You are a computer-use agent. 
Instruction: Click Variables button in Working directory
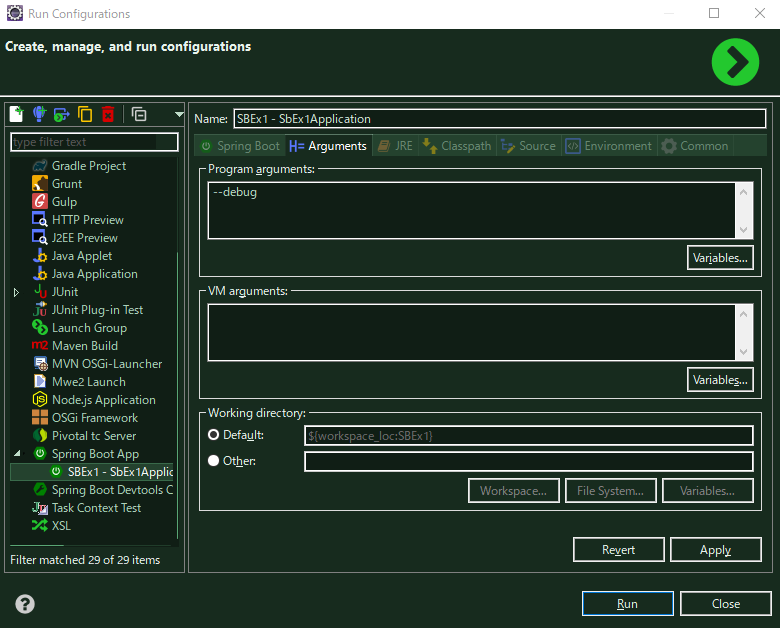tap(707, 491)
